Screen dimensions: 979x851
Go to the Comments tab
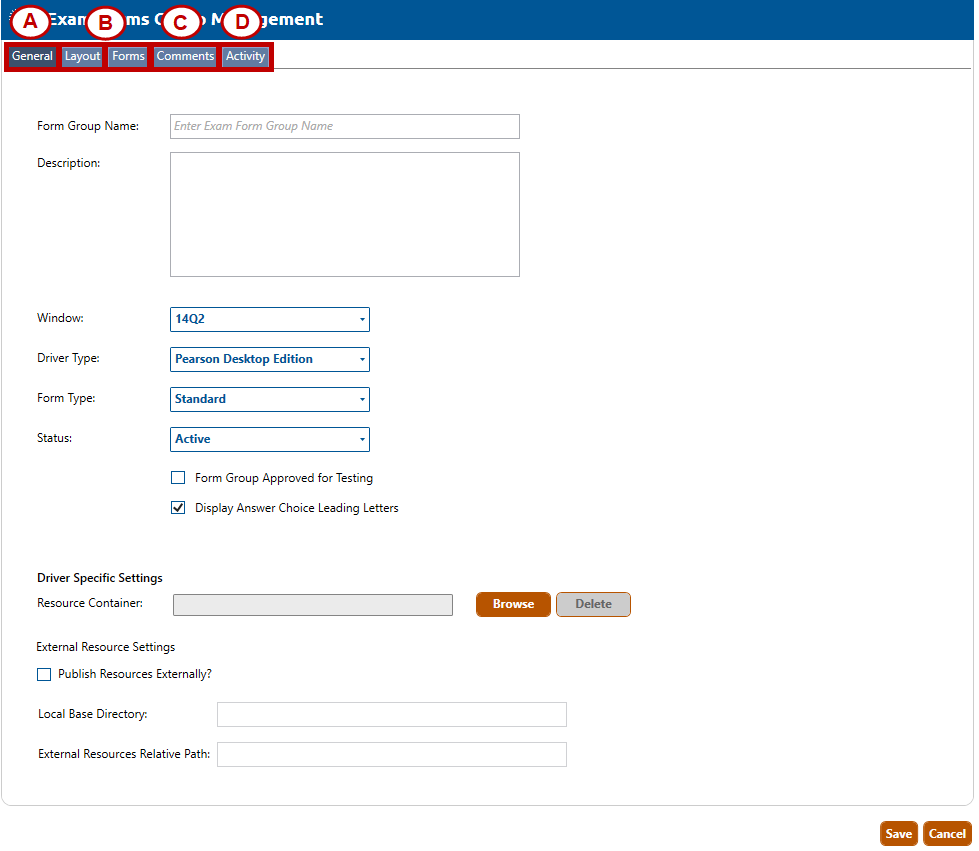click(x=185, y=57)
